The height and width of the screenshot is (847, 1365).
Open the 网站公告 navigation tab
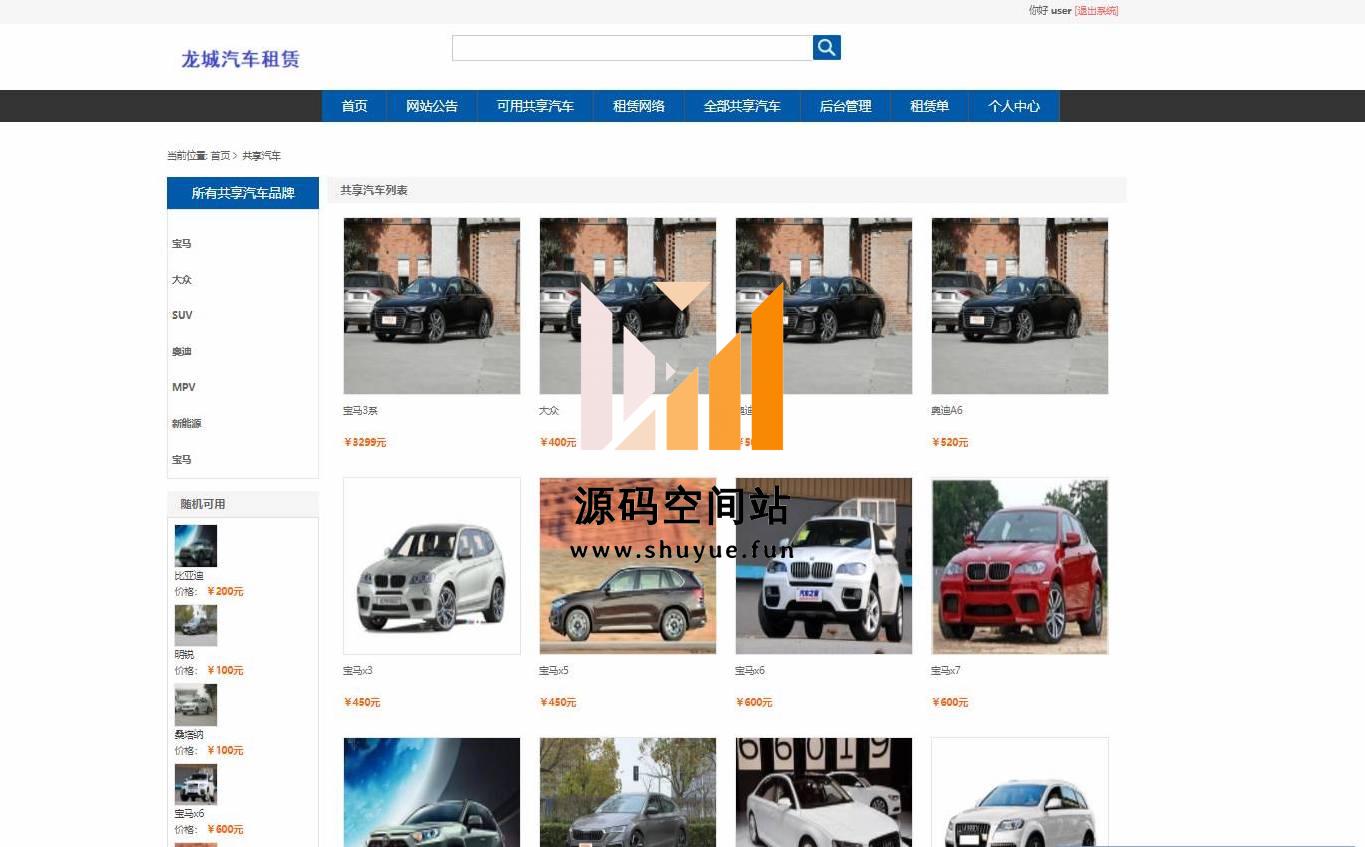[432, 106]
